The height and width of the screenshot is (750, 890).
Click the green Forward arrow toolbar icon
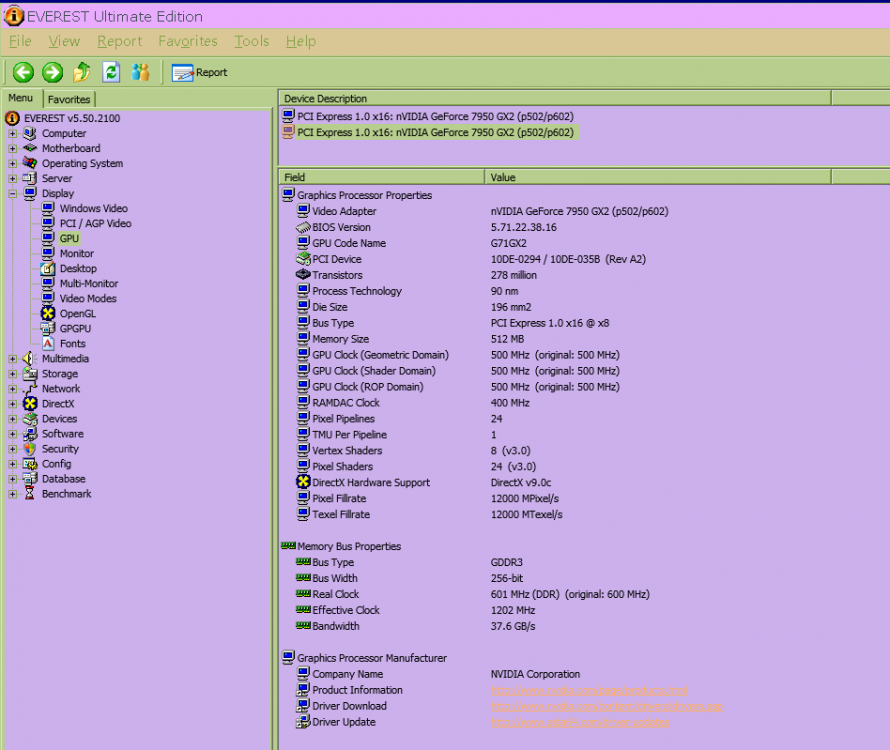(52, 72)
